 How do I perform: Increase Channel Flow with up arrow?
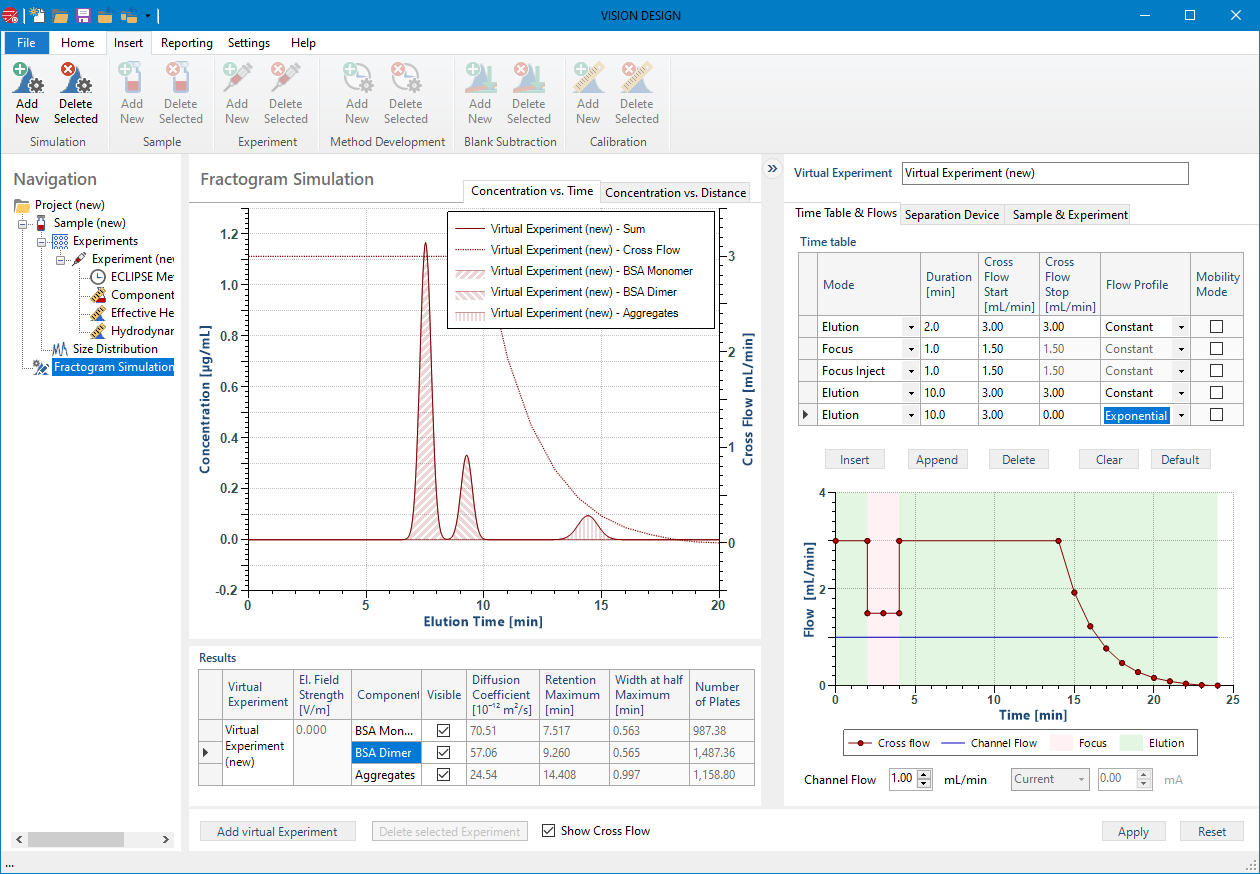coord(924,774)
